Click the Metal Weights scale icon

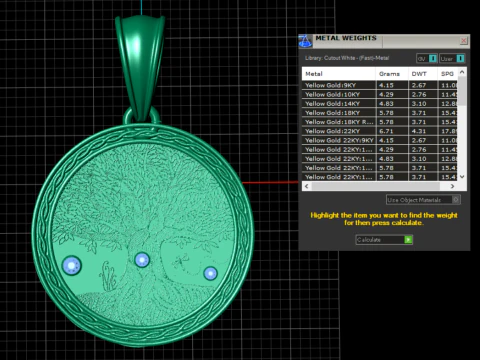(305, 41)
